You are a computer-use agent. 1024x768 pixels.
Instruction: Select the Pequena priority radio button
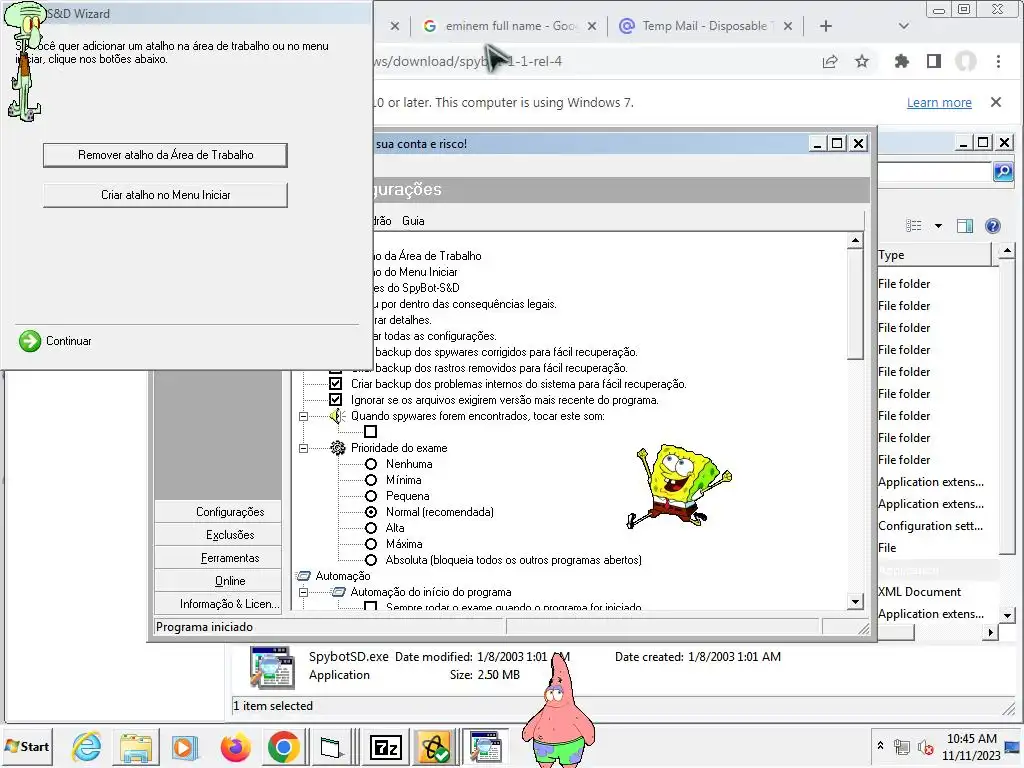click(371, 496)
